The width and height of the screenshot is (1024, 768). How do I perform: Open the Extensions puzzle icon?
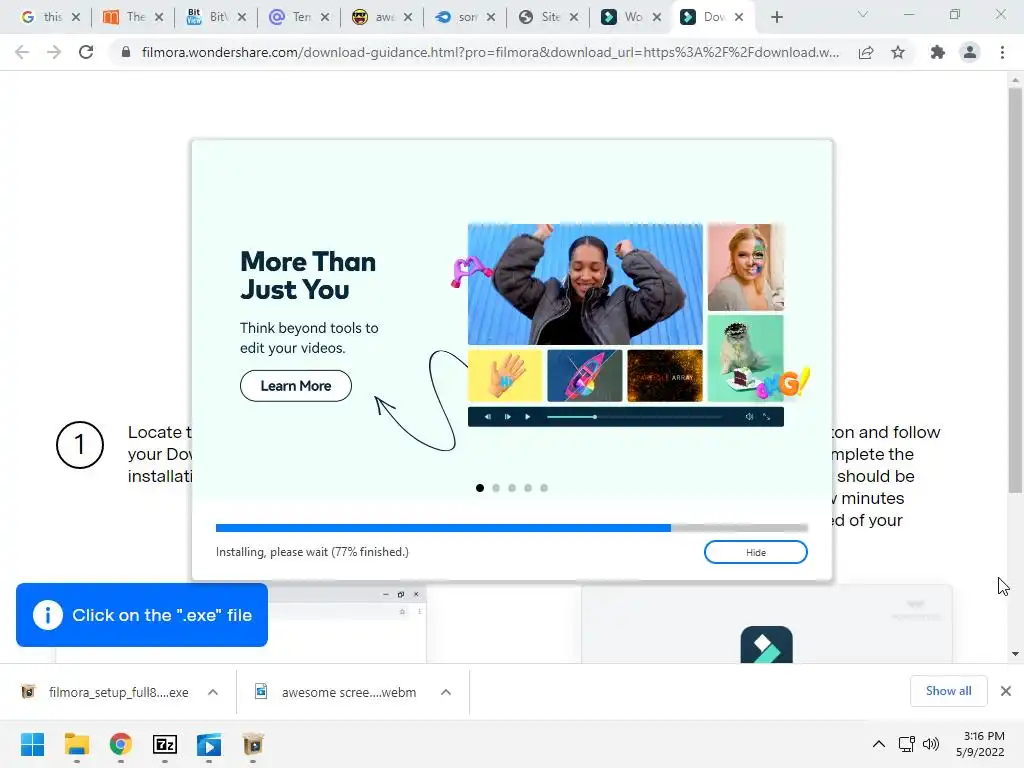[x=938, y=52]
